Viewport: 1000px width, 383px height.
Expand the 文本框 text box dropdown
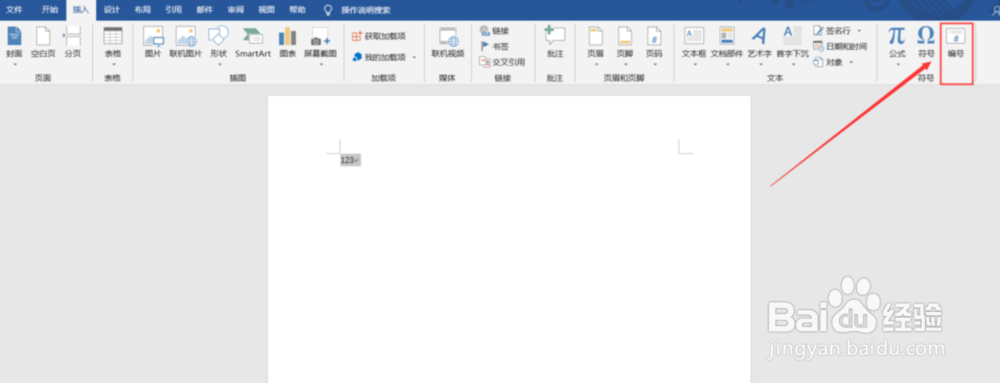694,64
